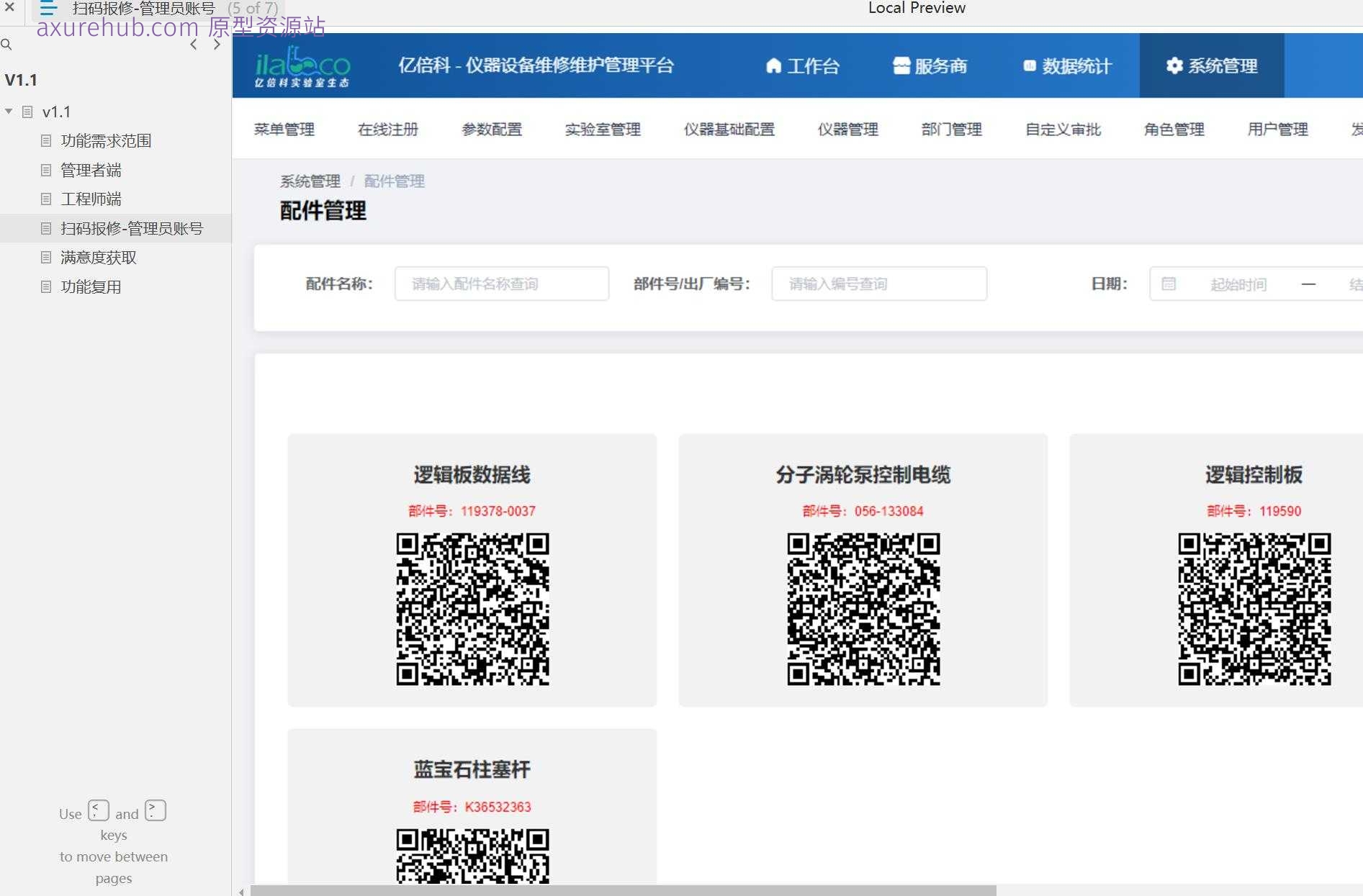Screen dimensions: 1363x896
Task: Open the calendar icon next to 日期
Action: point(1168,284)
